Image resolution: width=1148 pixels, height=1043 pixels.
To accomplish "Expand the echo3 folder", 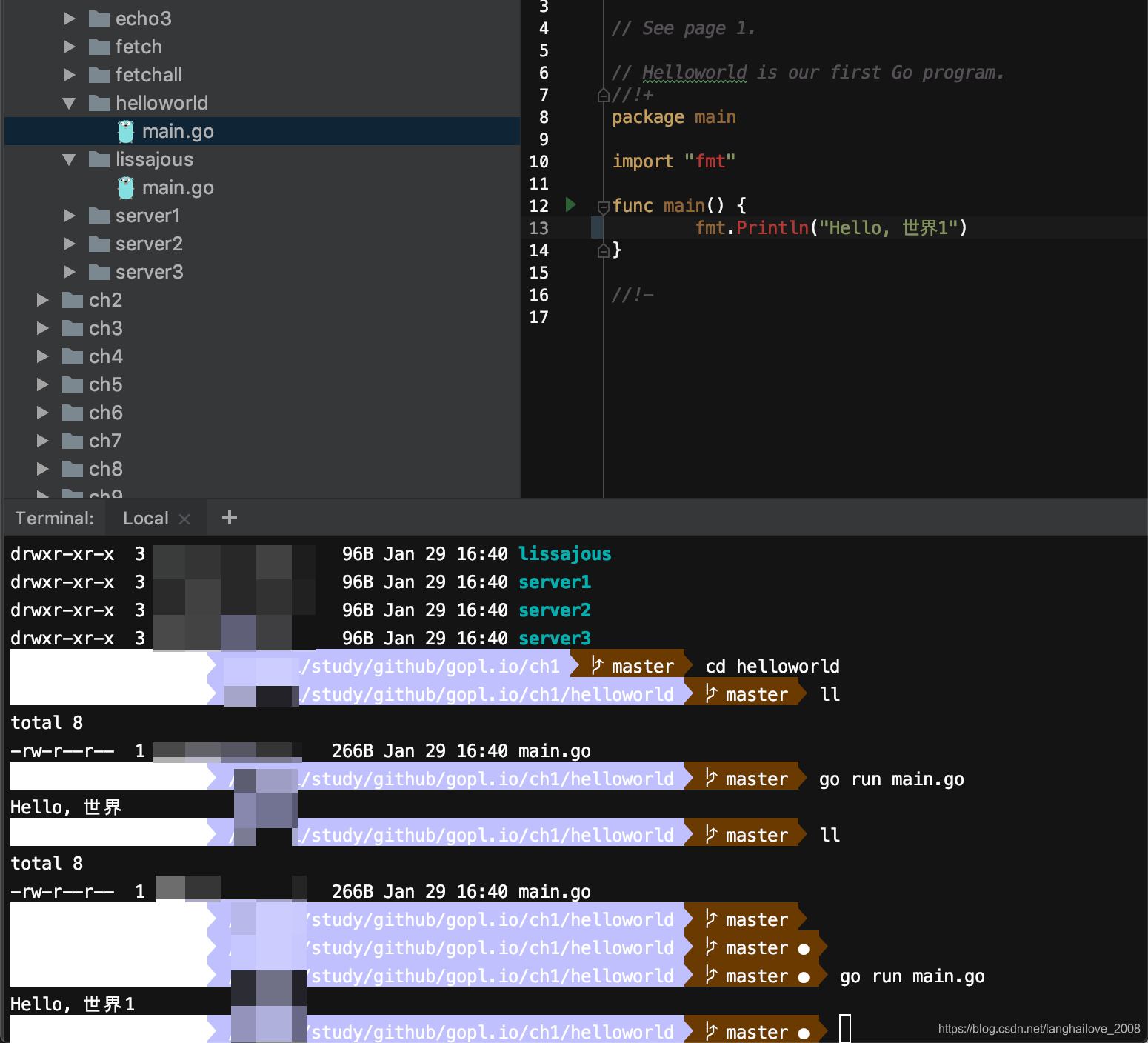I will (x=70, y=19).
